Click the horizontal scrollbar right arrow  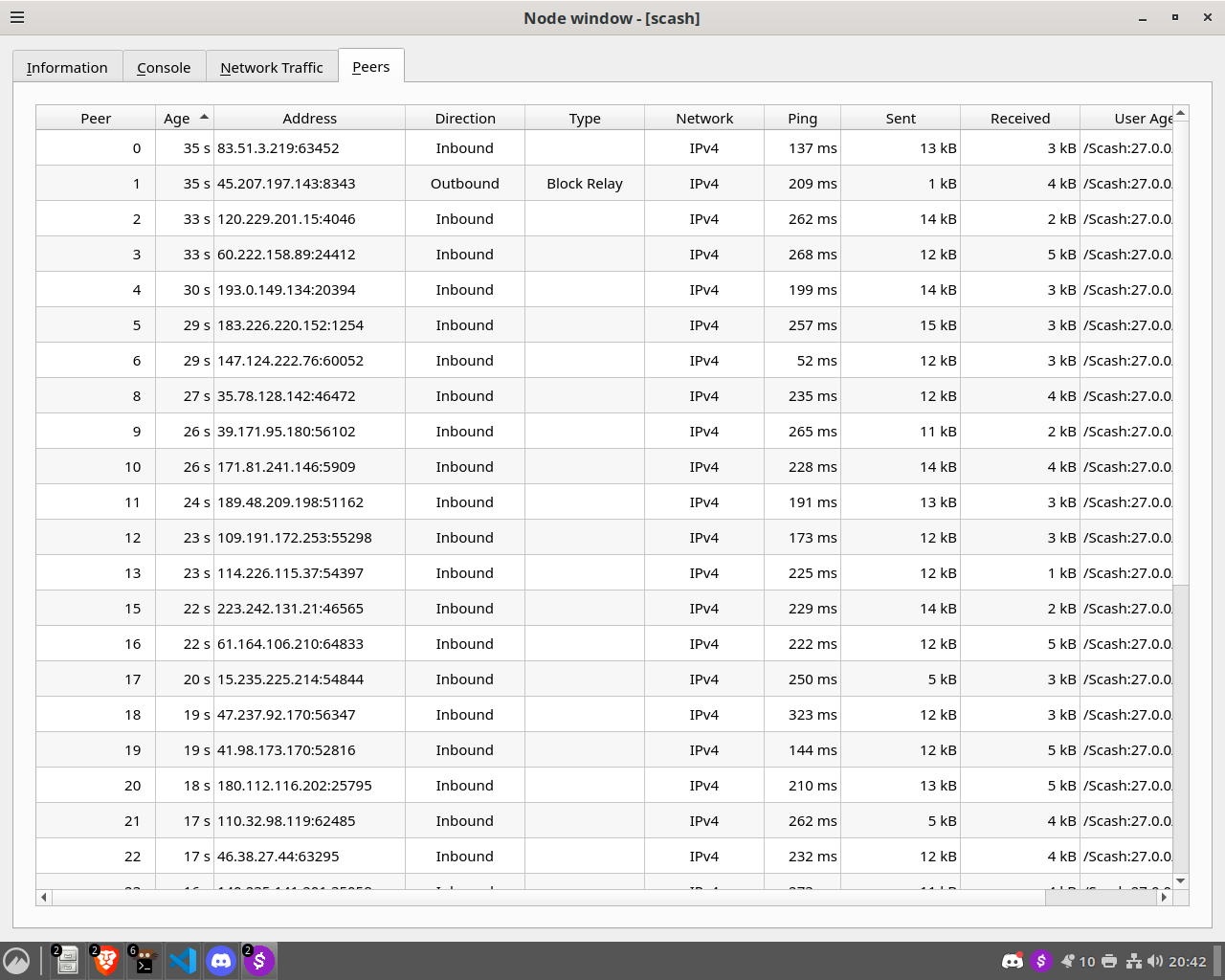pyautogui.click(x=1164, y=897)
